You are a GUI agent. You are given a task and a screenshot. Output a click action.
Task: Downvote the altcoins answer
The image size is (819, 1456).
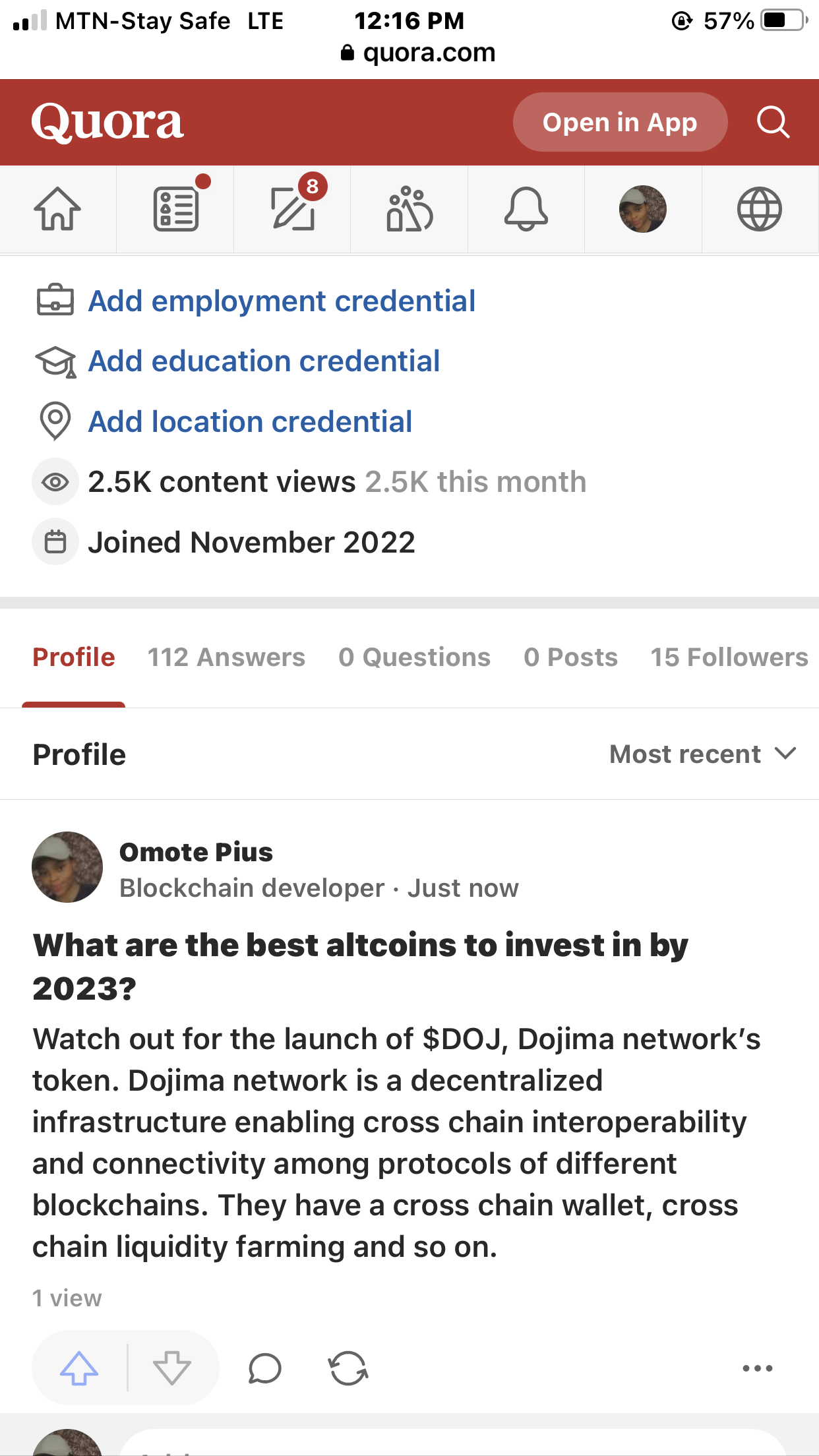pyautogui.click(x=172, y=1368)
